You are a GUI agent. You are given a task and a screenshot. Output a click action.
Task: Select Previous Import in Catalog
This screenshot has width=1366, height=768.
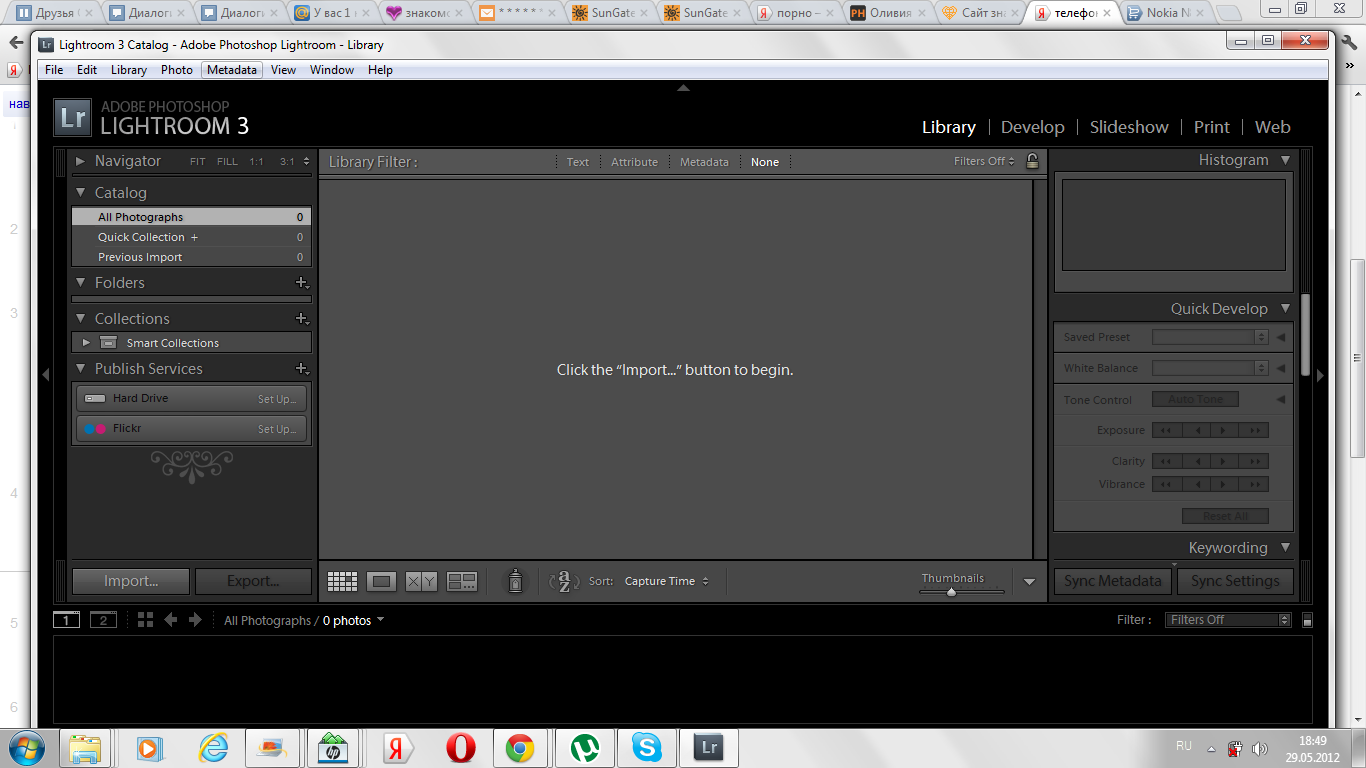pyautogui.click(x=191, y=257)
